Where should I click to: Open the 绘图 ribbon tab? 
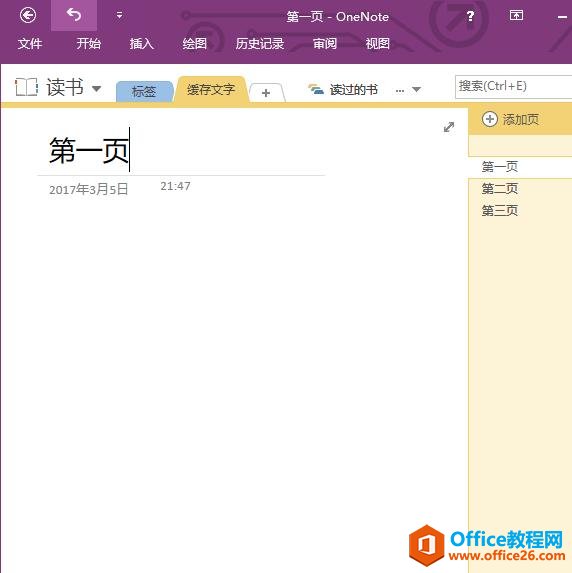point(194,44)
